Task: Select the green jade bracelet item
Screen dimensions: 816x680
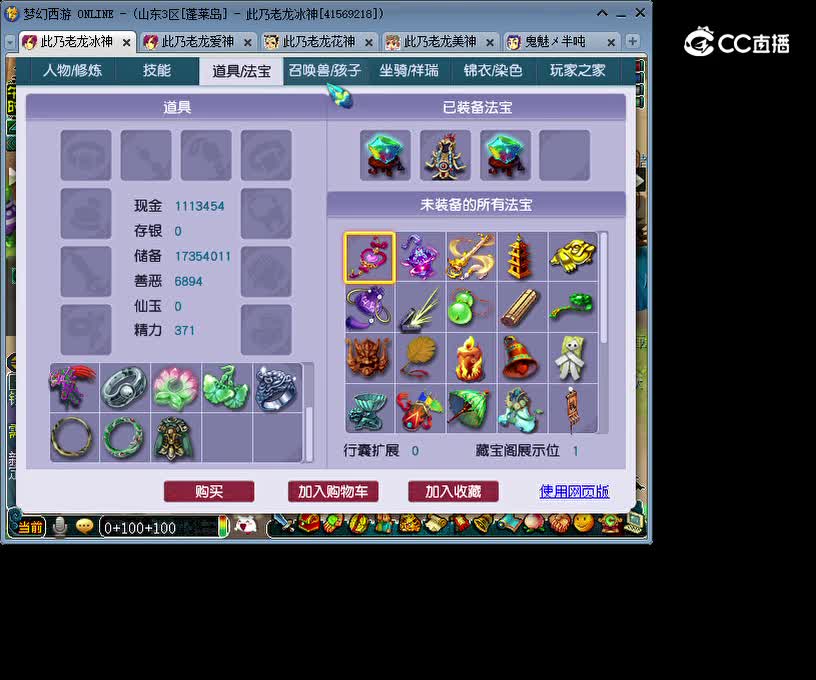Action: [x=125, y=438]
